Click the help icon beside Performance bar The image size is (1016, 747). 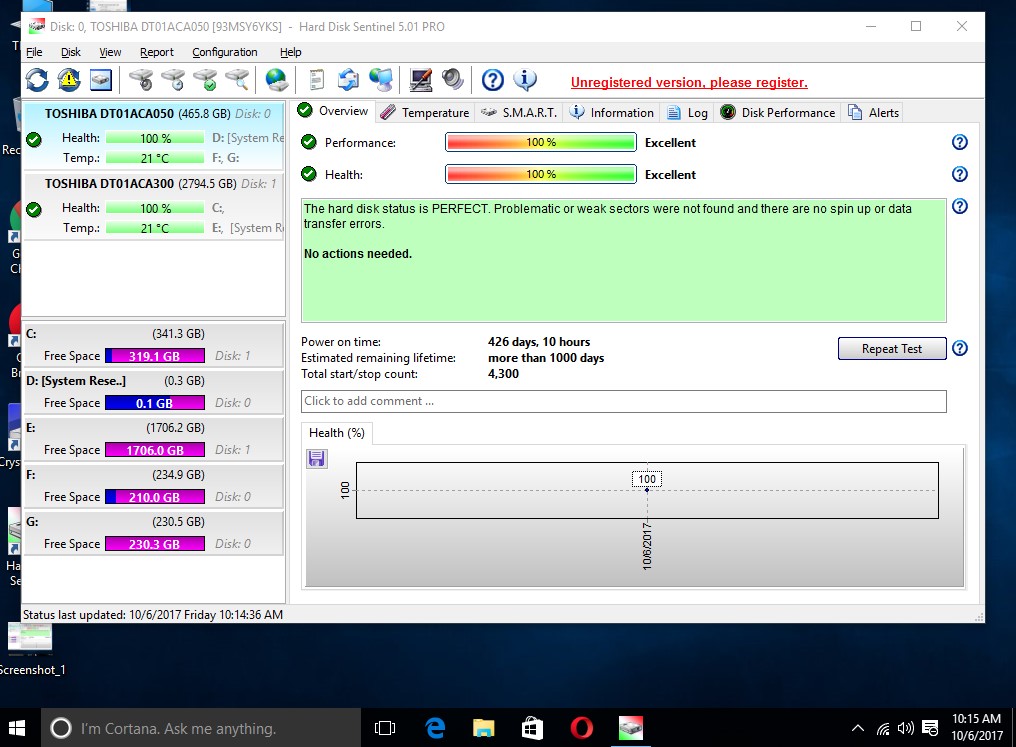click(x=960, y=142)
